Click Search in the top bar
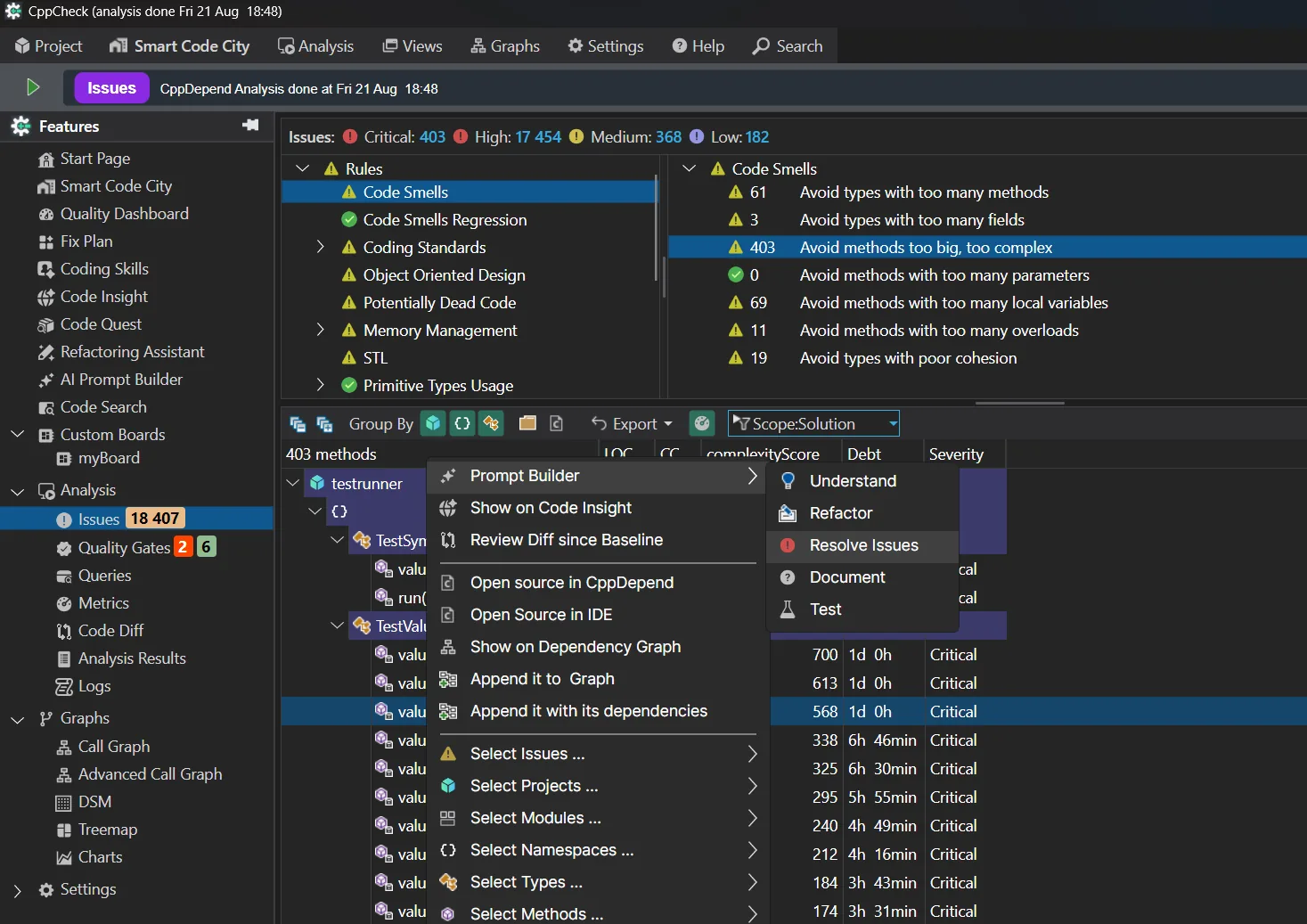1307x924 pixels. click(788, 45)
